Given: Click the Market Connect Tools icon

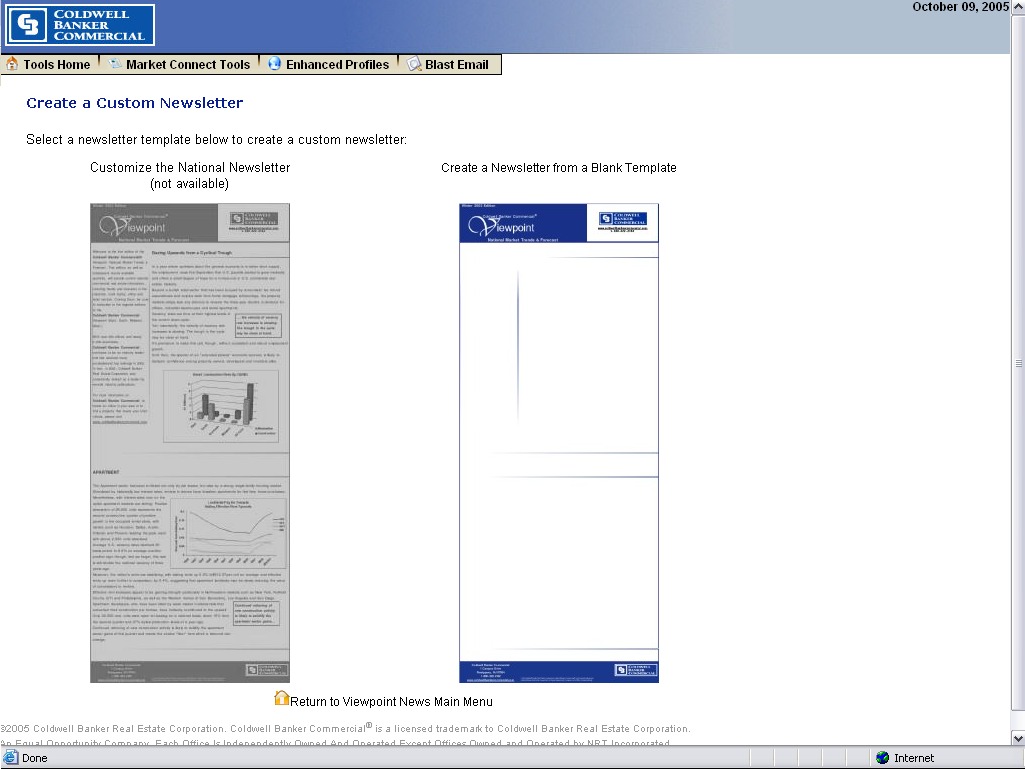Looking at the screenshot, I should [115, 64].
